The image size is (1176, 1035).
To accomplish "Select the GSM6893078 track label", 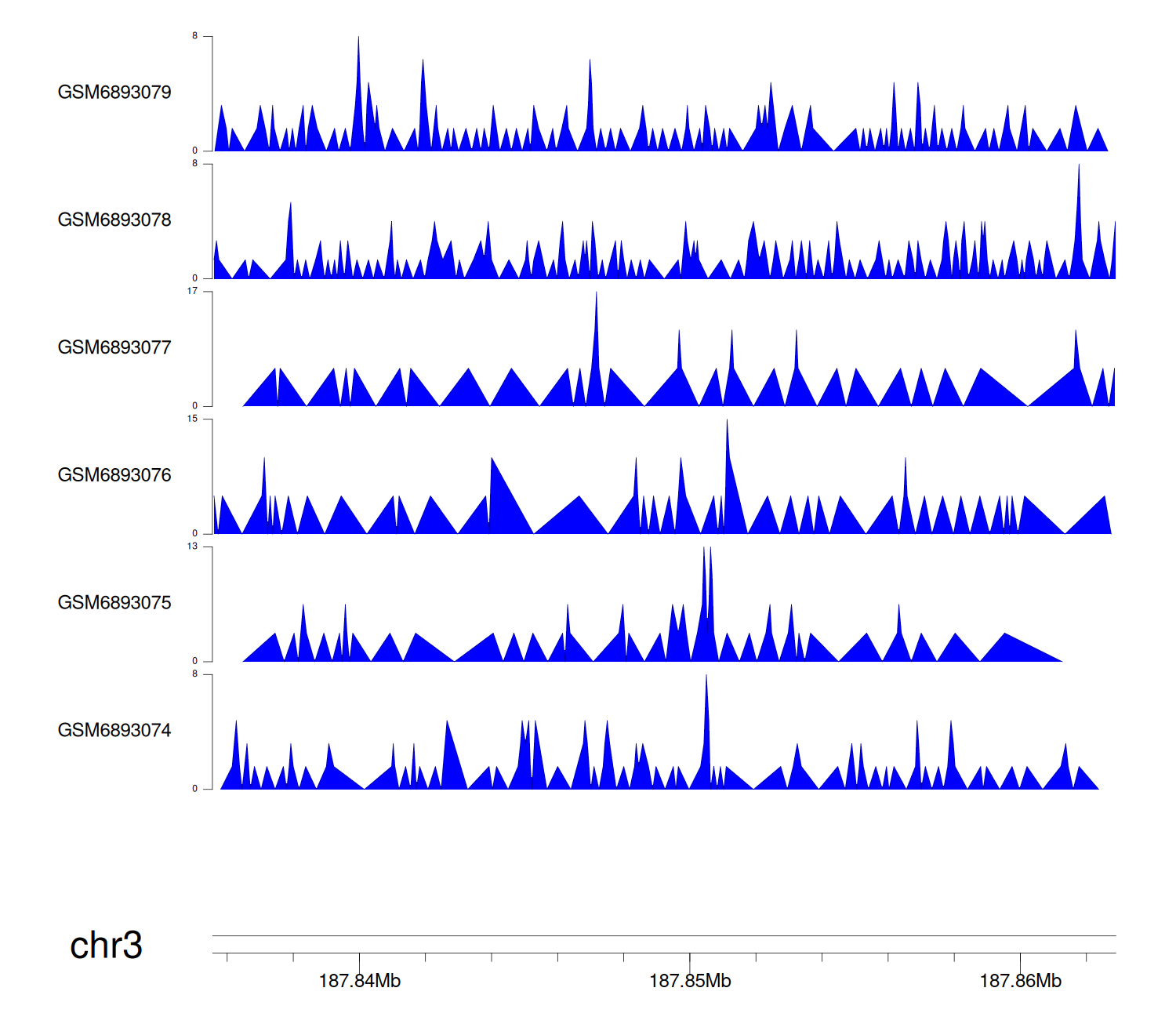I will tap(114, 220).
